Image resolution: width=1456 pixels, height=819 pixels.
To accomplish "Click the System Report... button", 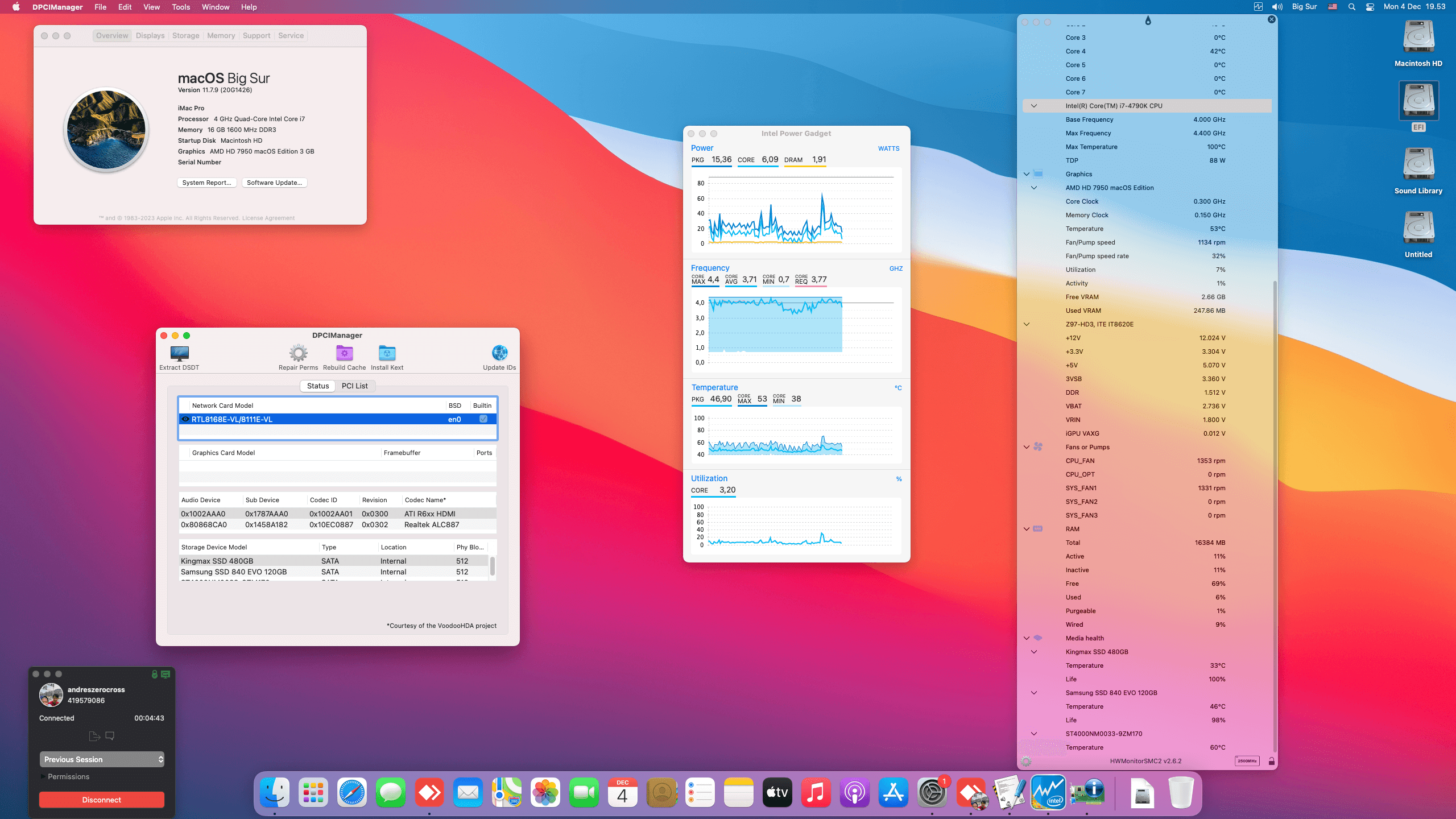I will pyautogui.click(x=206, y=183).
